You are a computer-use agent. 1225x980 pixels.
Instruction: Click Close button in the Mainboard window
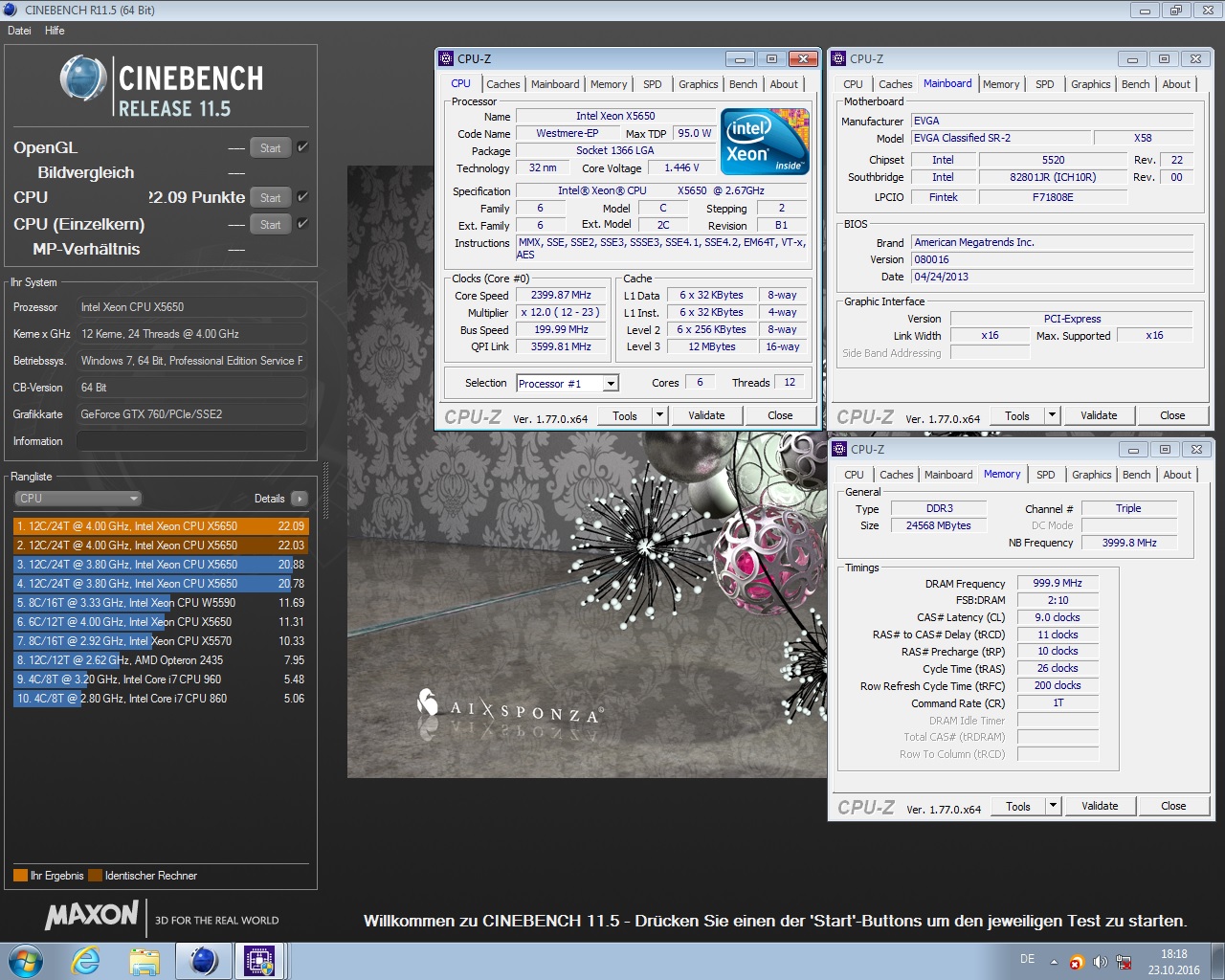pyautogui.click(x=1172, y=415)
